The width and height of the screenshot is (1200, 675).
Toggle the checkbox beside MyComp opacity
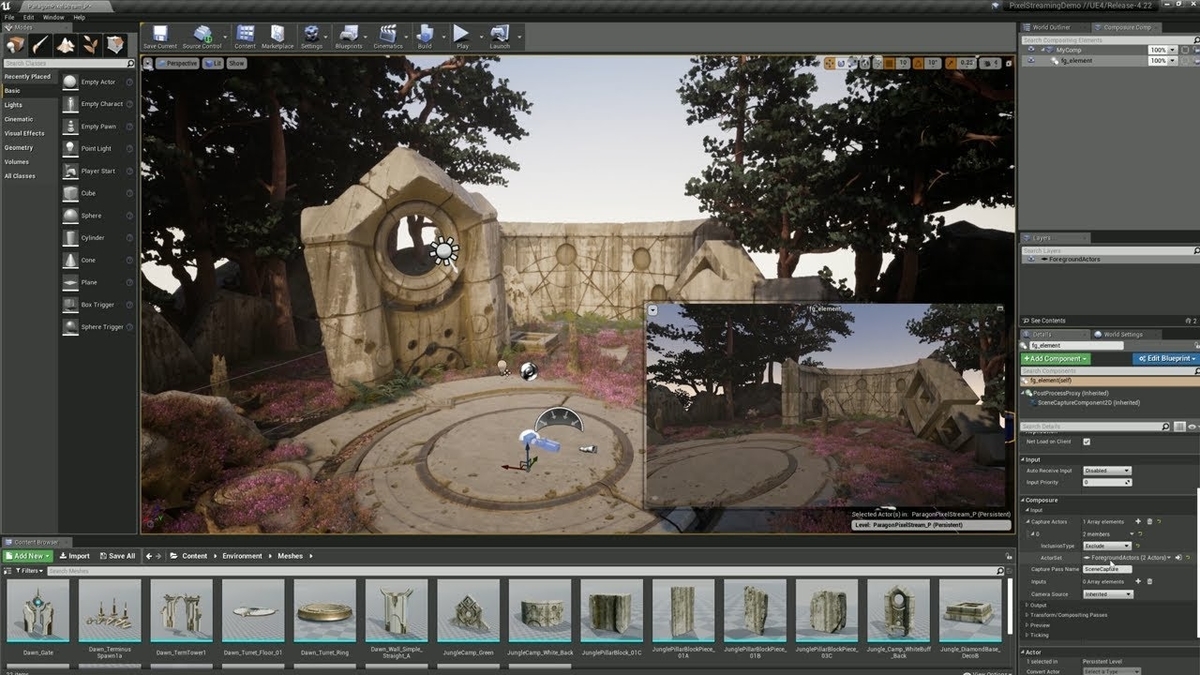1183,50
